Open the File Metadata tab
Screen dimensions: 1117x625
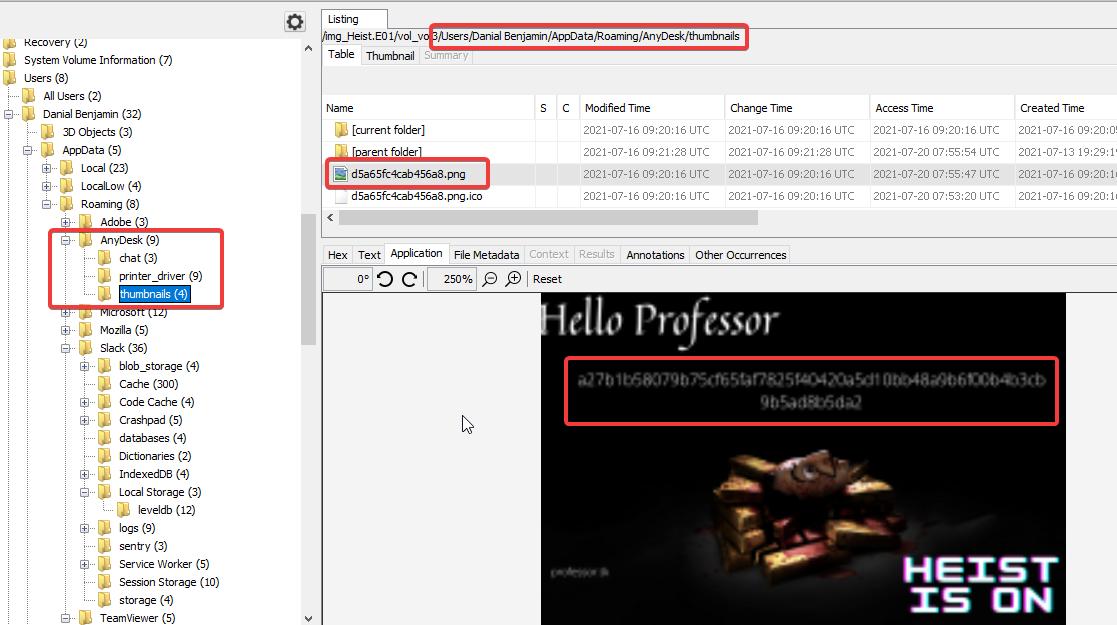click(486, 255)
